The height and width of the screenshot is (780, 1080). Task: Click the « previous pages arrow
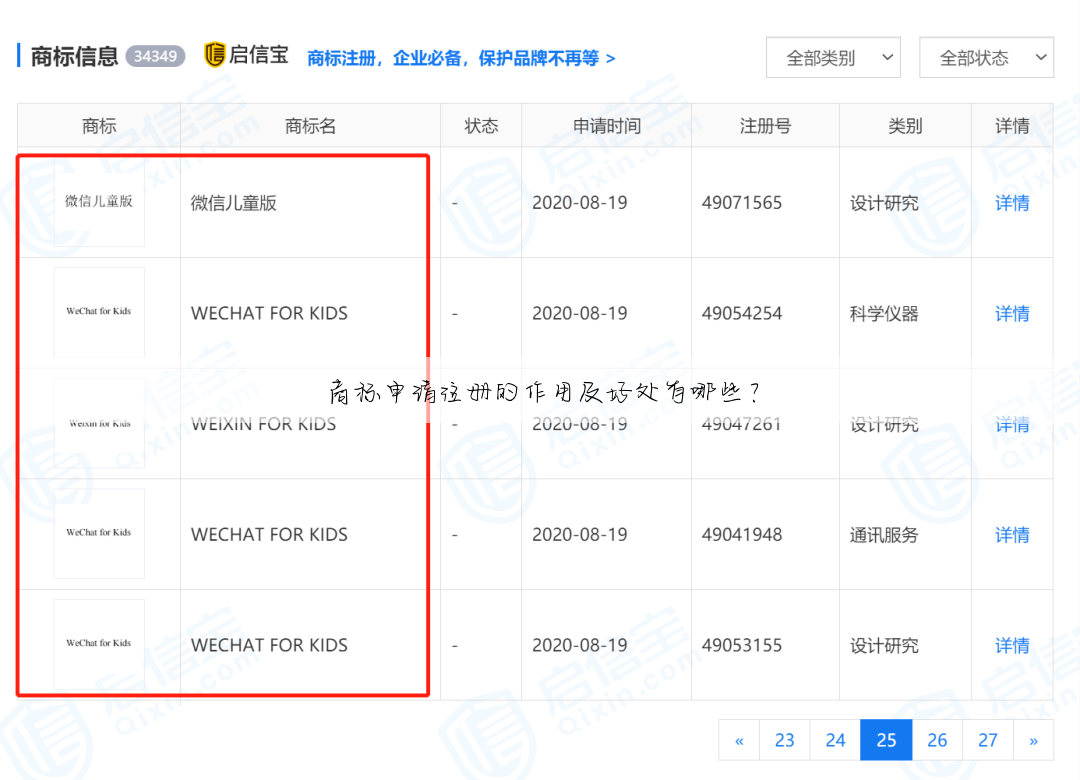[738, 740]
